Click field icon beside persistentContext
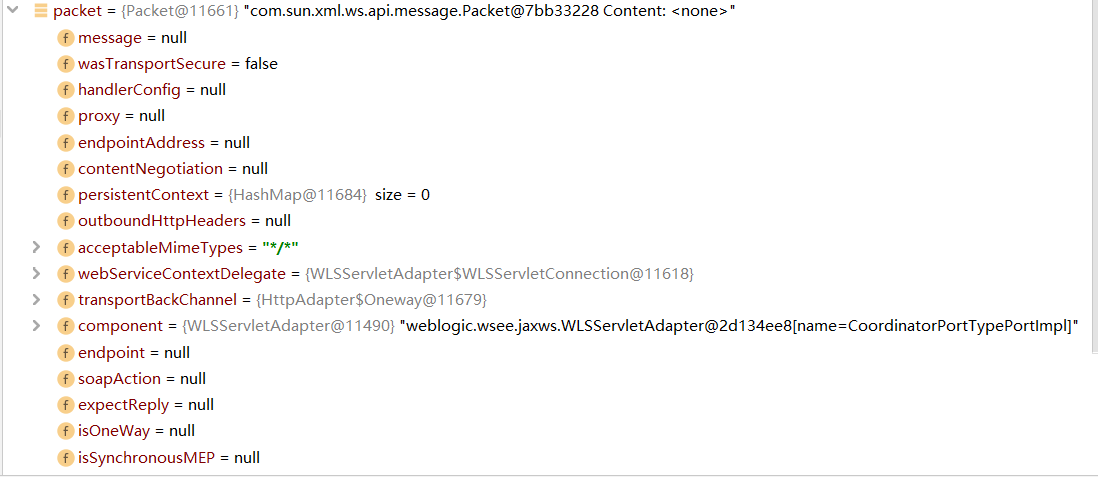1098x477 pixels. tap(66, 195)
